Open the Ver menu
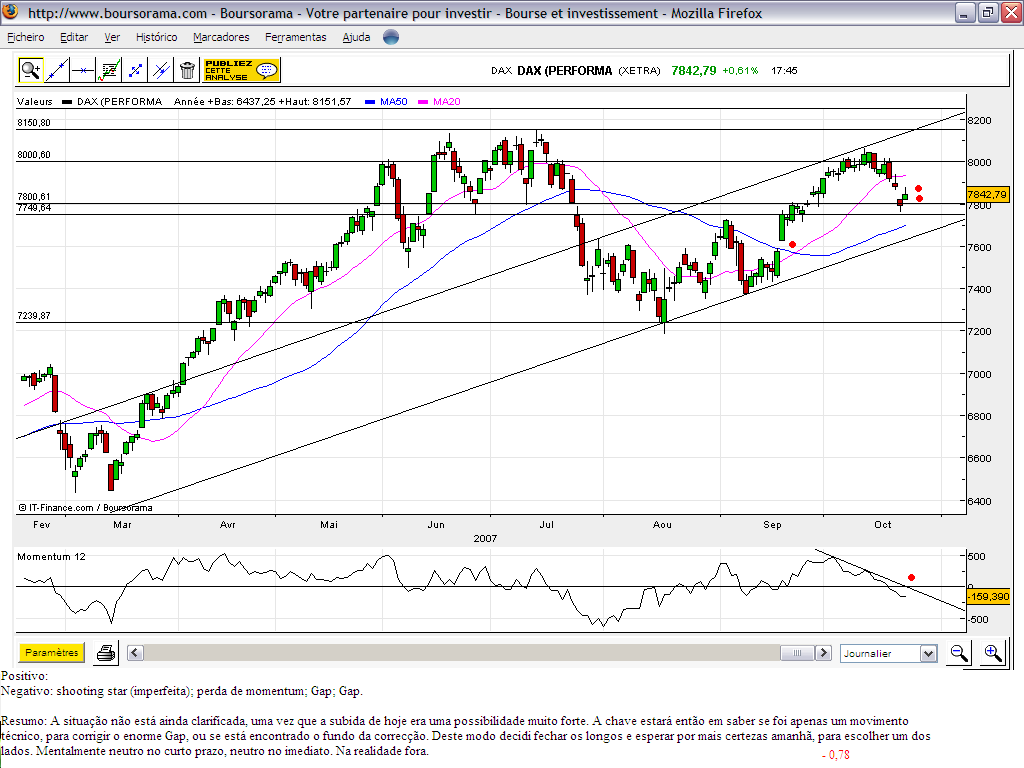The width and height of the screenshot is (1024, 768). point(112,37)
